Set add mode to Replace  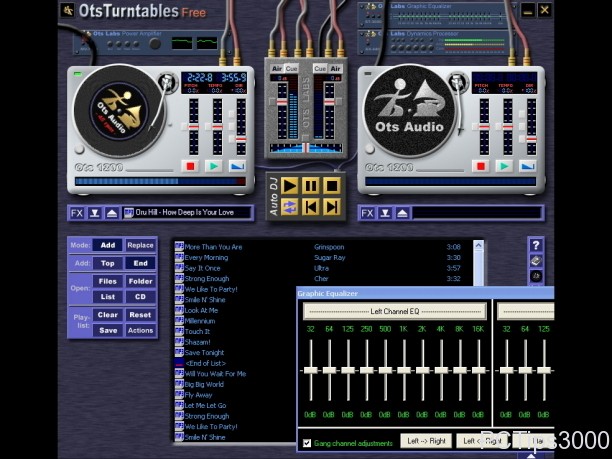click(140, 245)
